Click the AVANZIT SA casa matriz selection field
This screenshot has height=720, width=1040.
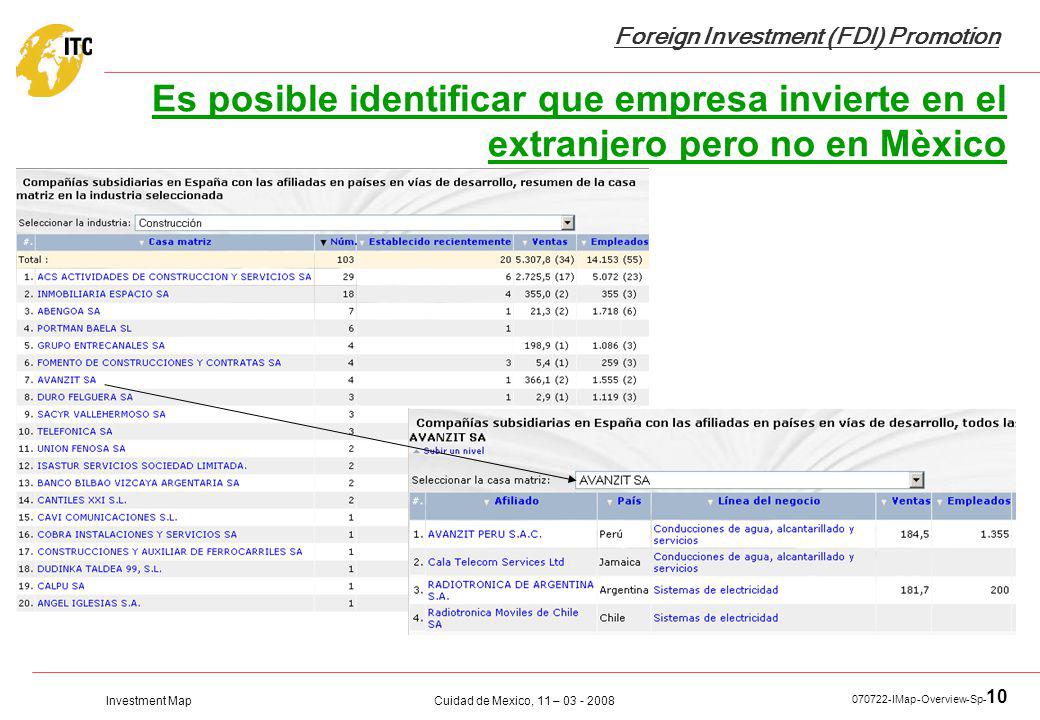coord(749,479)
